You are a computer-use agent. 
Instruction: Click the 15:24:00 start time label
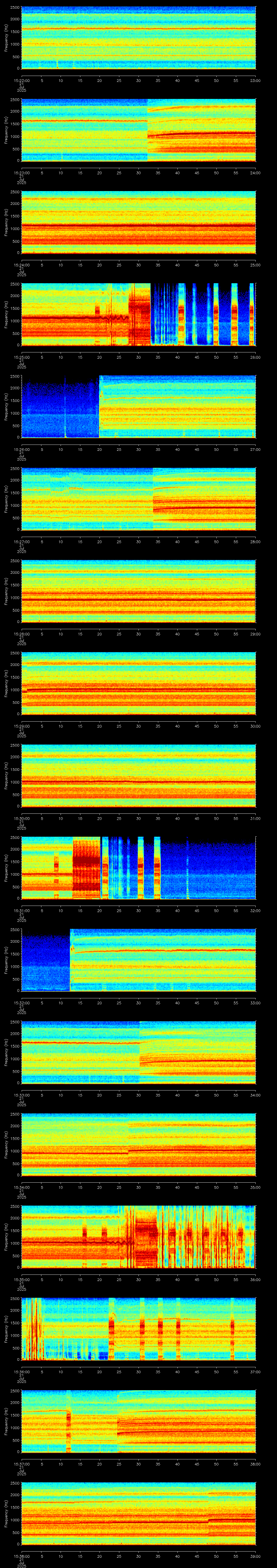pos(21,265)
